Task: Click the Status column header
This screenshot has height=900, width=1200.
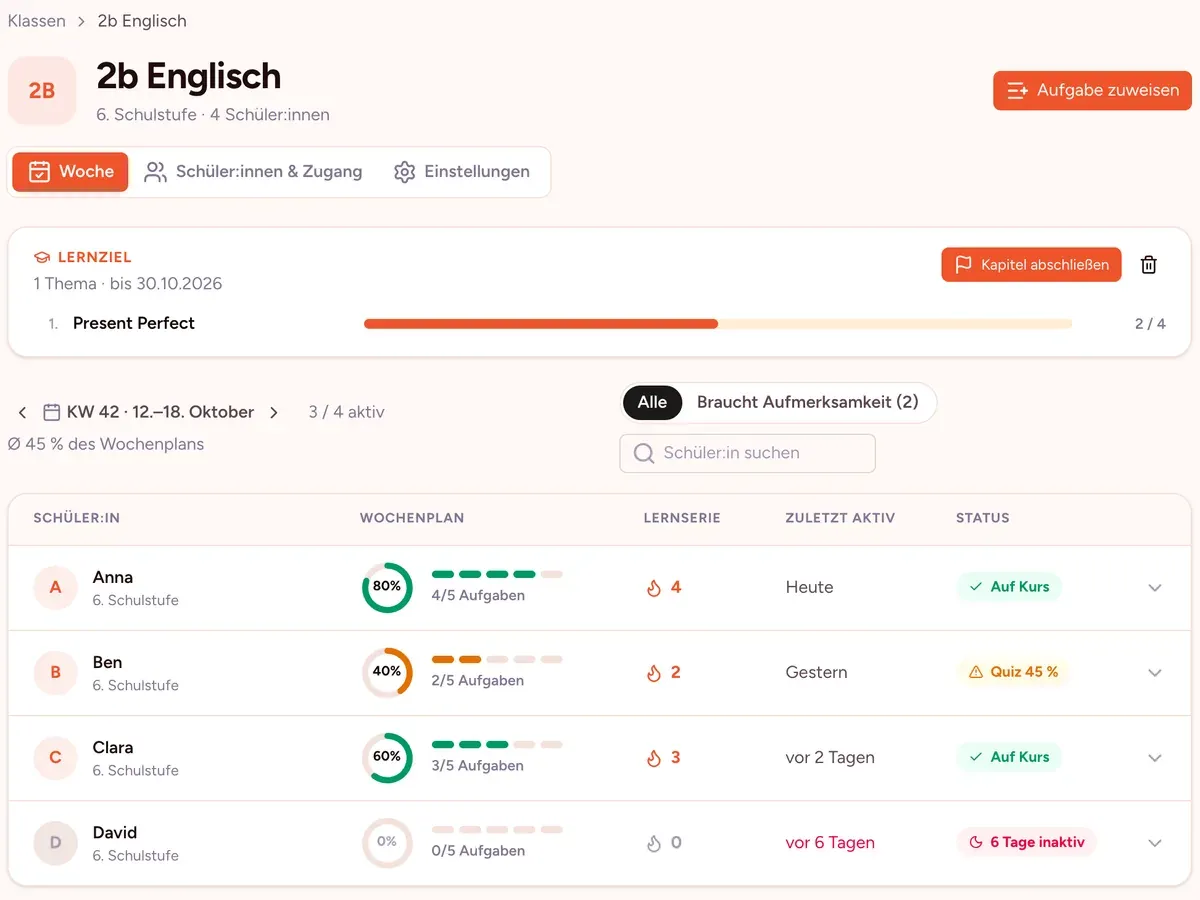Action: (983, 518)
